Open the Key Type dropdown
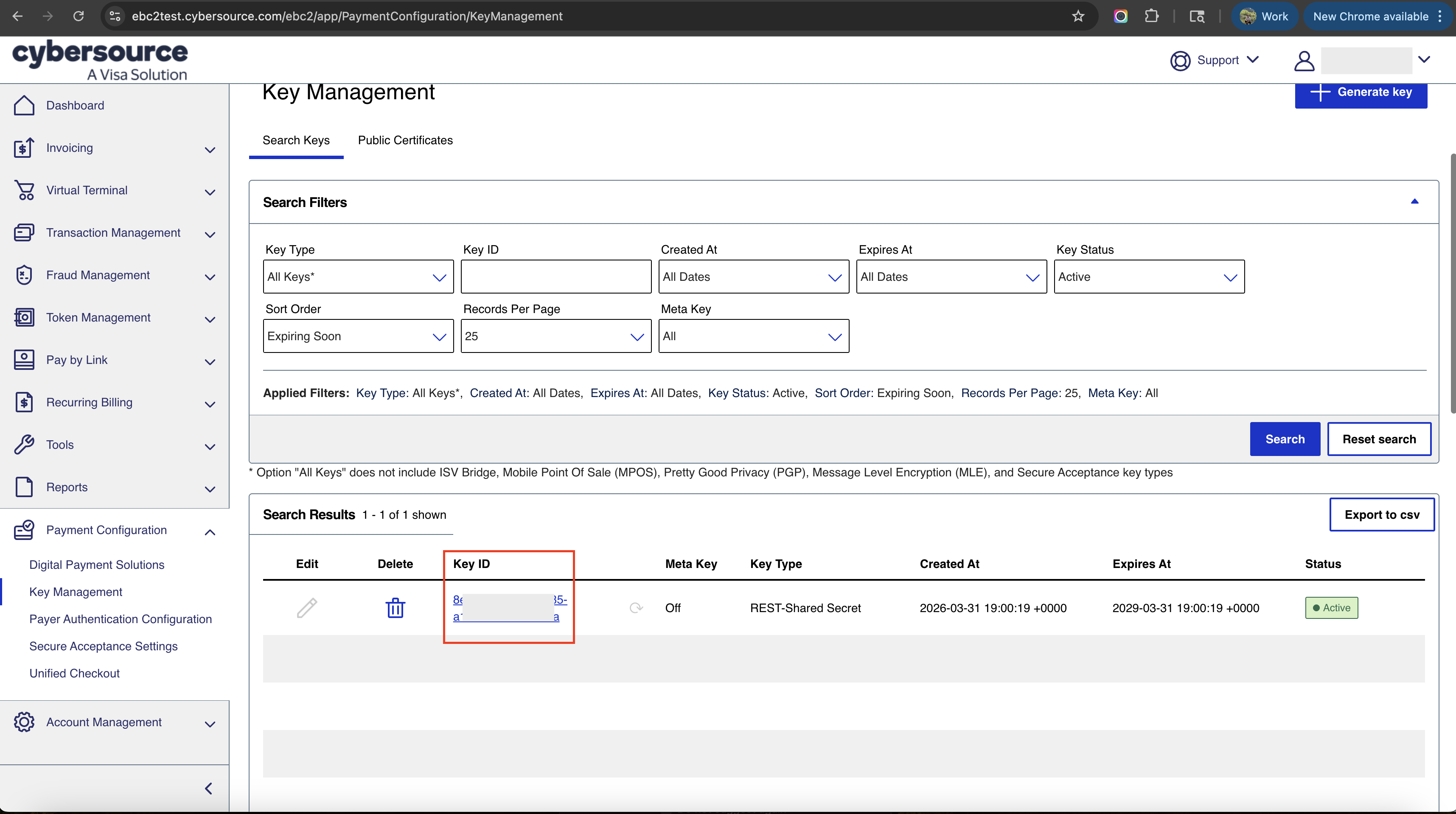 358,277
